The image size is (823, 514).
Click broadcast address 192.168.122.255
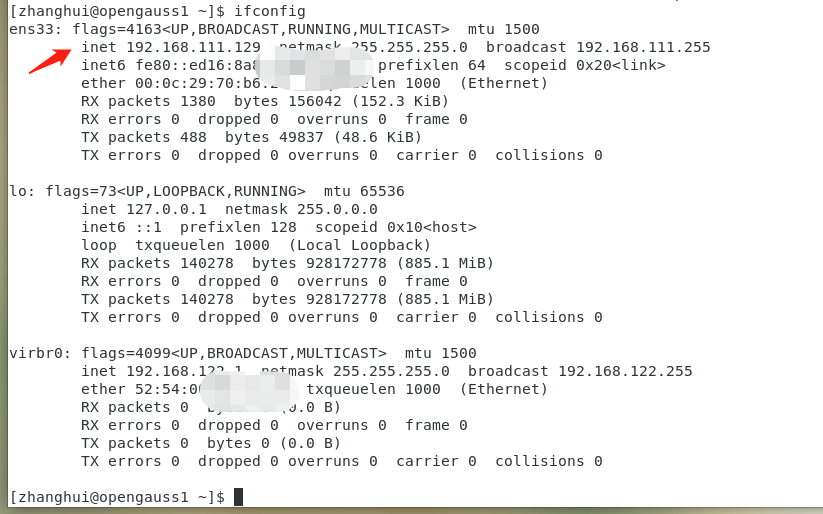[625, 371]
